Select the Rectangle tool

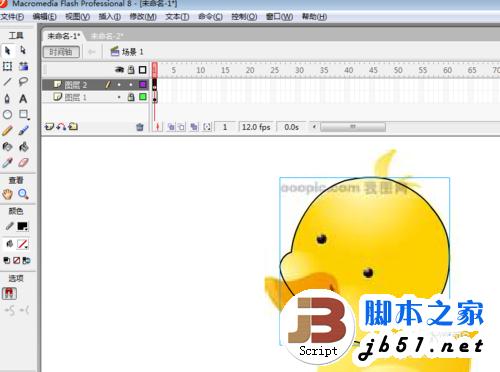(x=23, y=114)
